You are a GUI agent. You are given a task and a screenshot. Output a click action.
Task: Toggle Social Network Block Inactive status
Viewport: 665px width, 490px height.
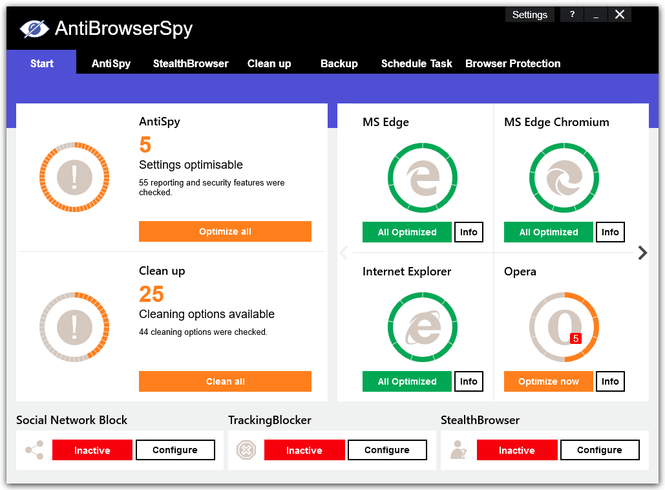pos(92,450)
